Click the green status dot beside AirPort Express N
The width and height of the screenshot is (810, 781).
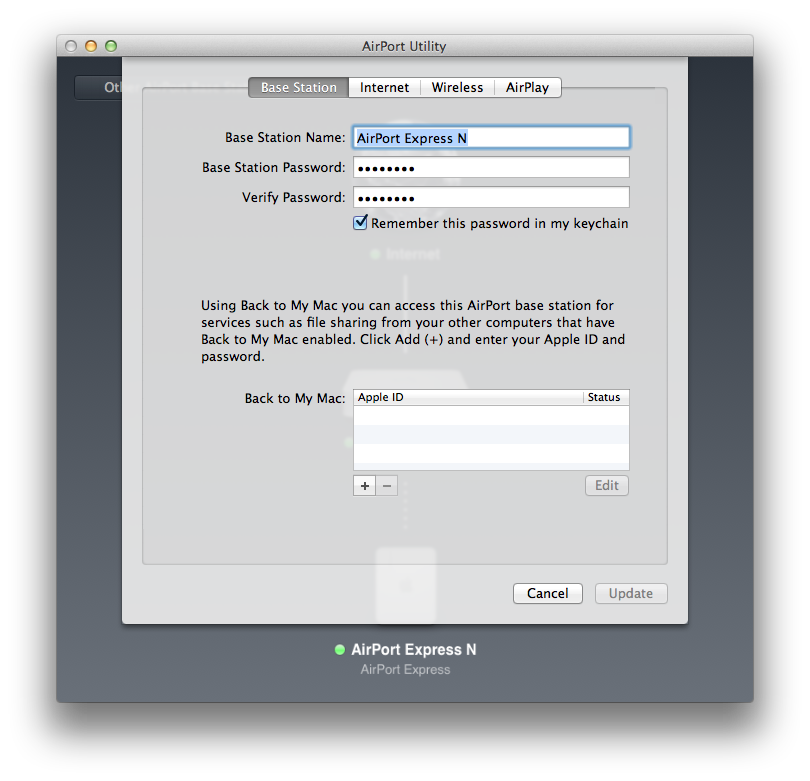339,650
